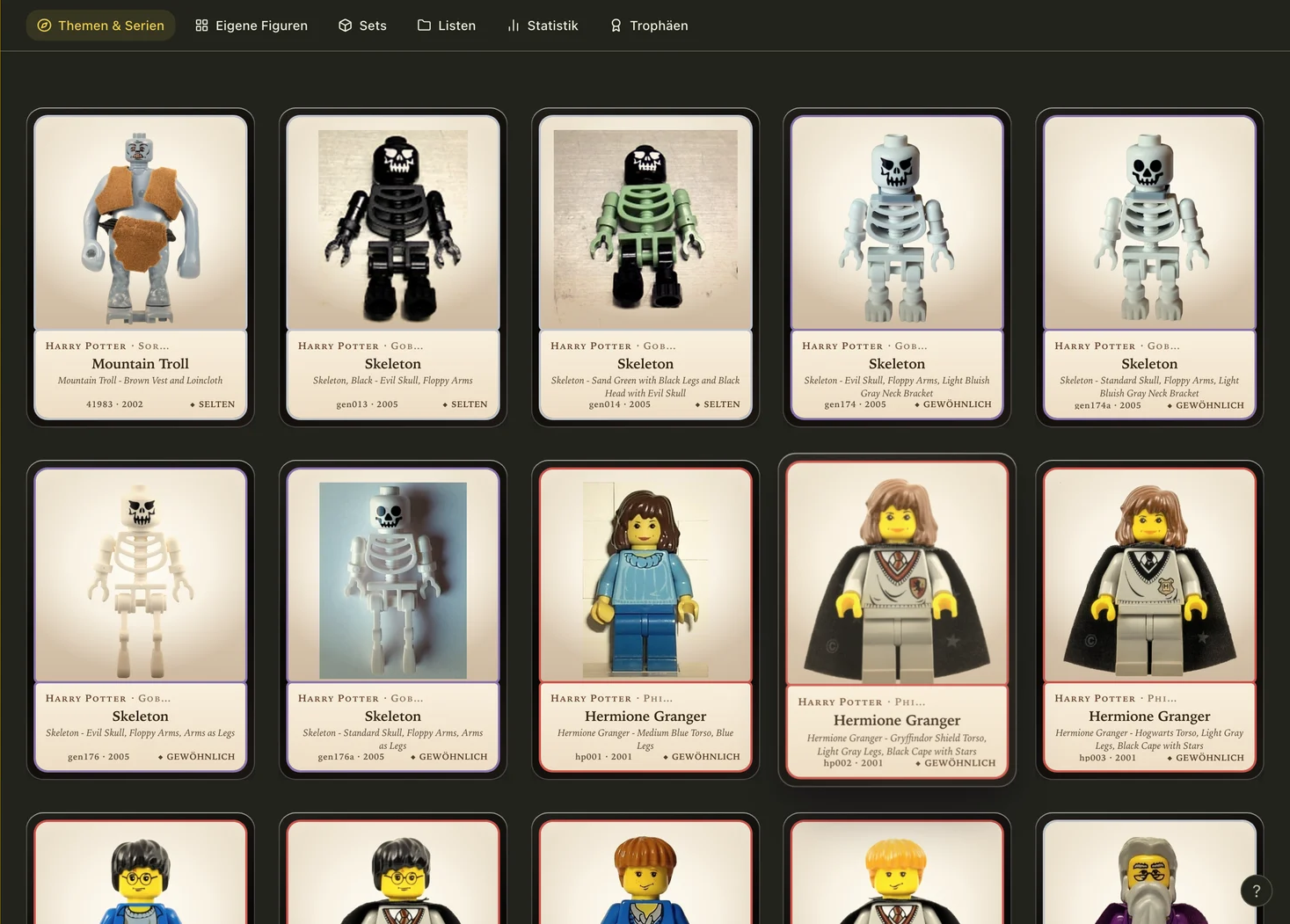Click the SELTEN label on Mountain Troll card
The width and height of the screenshot is (1290, 924).
tap(213, 404)
